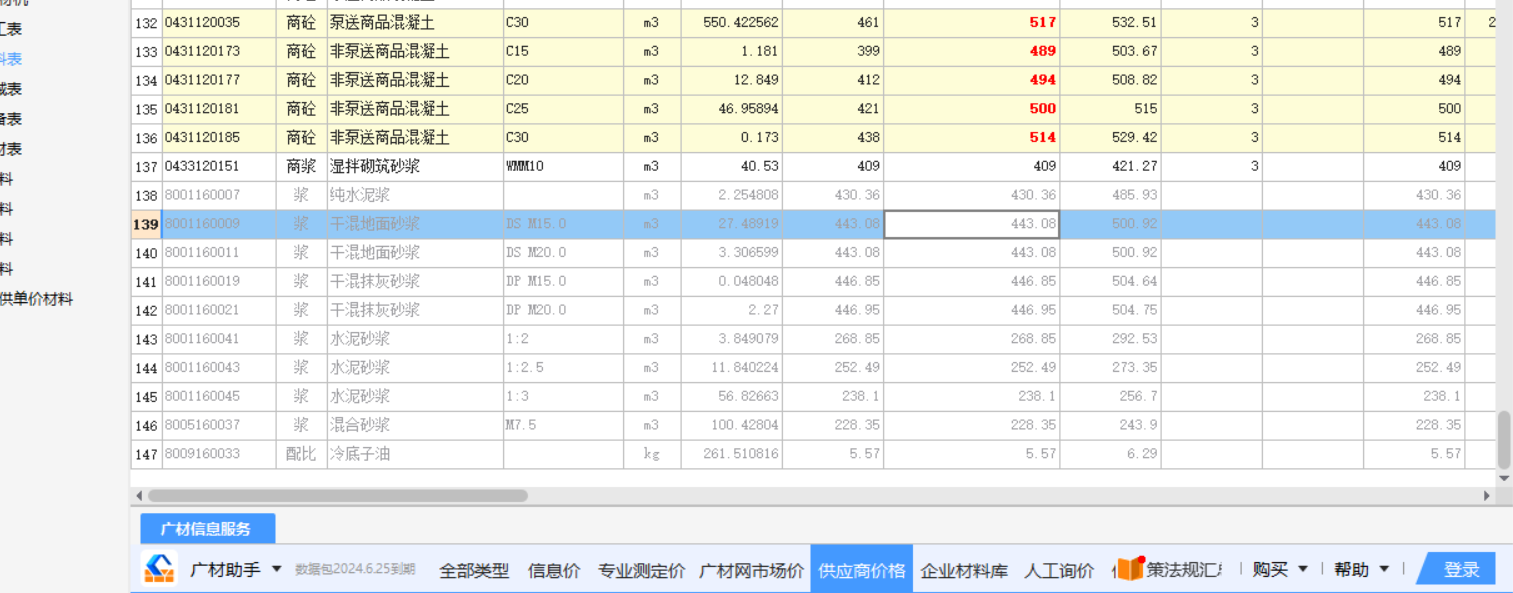The width and height of the screenshot is (1513, 593).
Task: Expand the 购买 dropdown menu
Action: point(1303,569)
